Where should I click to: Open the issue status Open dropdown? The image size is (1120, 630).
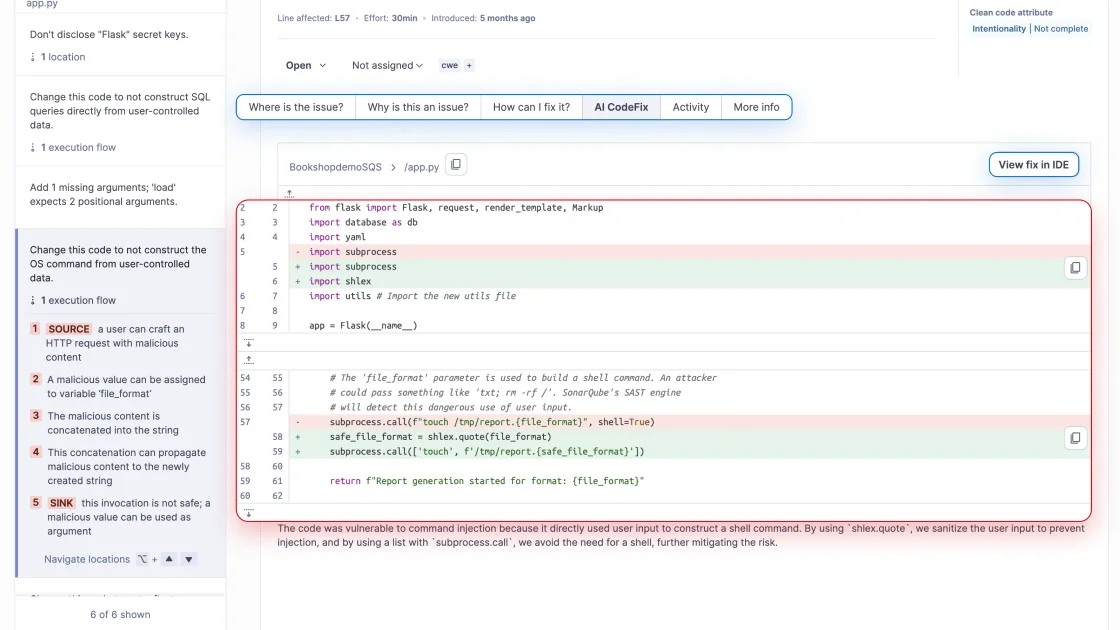(x=306, y=65)
